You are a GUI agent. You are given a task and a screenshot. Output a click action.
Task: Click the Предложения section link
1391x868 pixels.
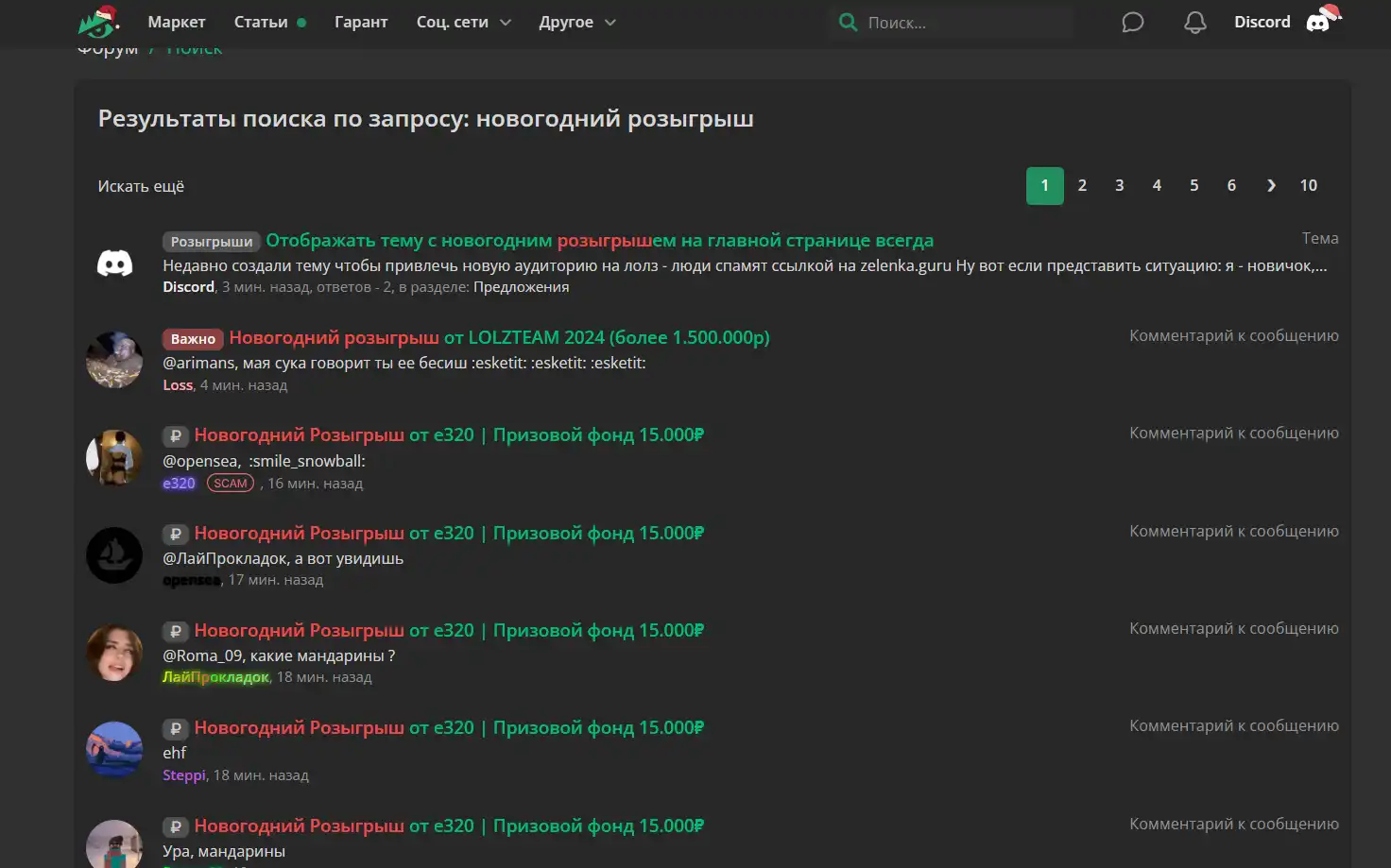tap(521, 287)
